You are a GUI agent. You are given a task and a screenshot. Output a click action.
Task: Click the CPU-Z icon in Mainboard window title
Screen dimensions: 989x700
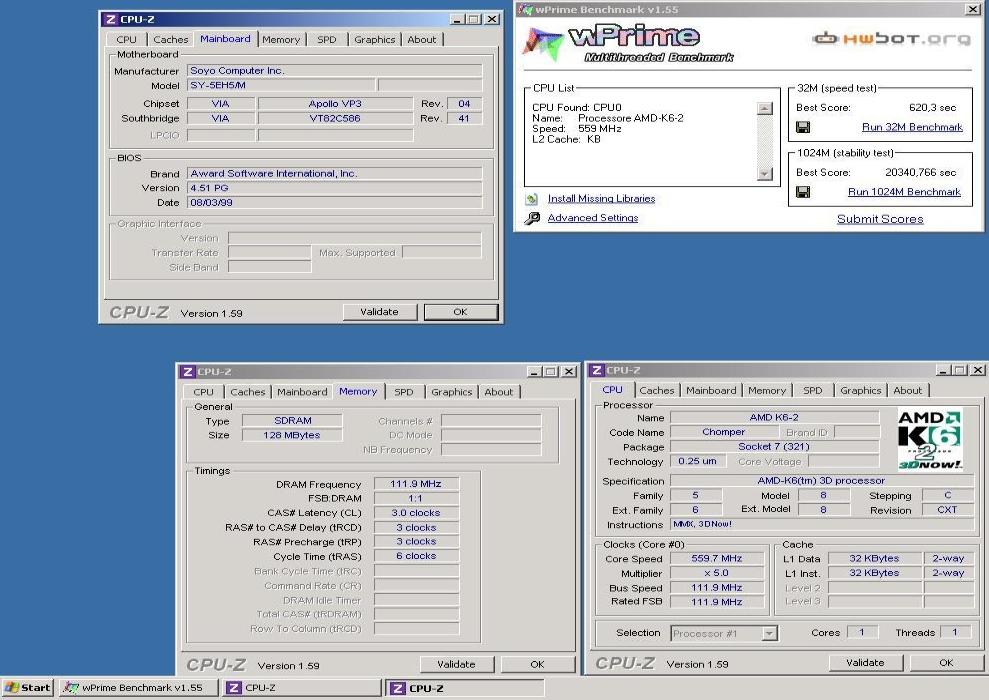(110, 20)
